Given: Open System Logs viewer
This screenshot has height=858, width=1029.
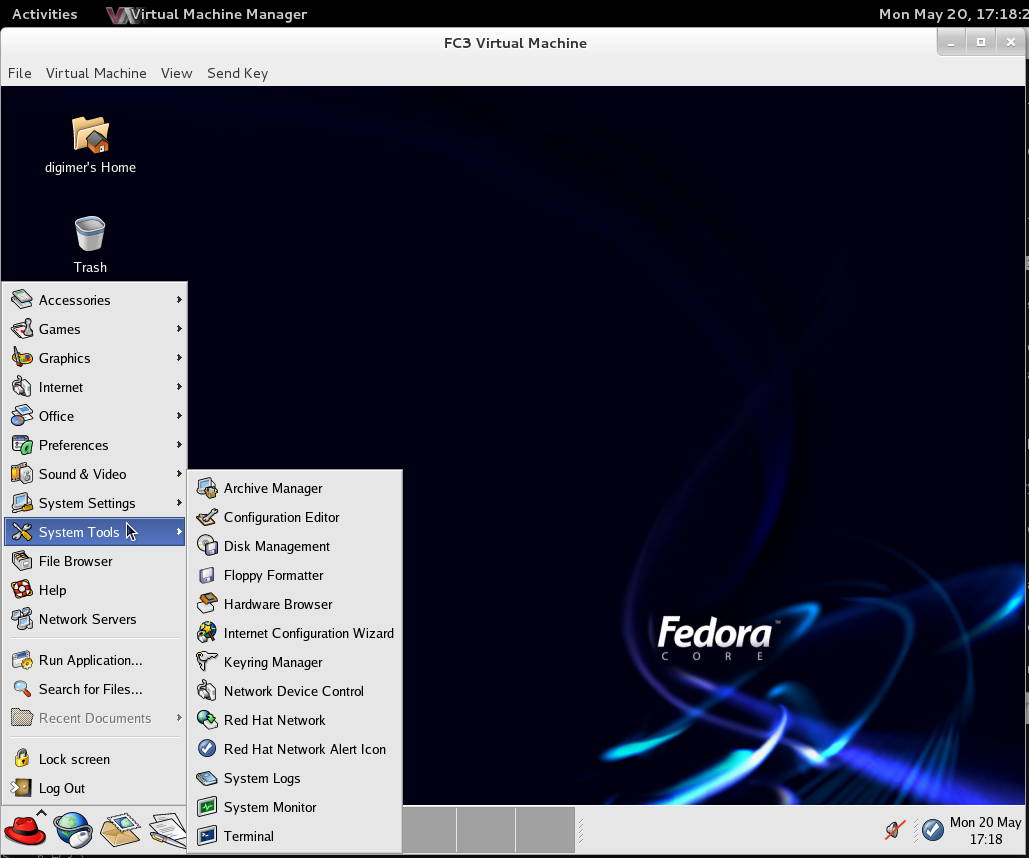Looking at the screenshot, I should coord(295,779).
